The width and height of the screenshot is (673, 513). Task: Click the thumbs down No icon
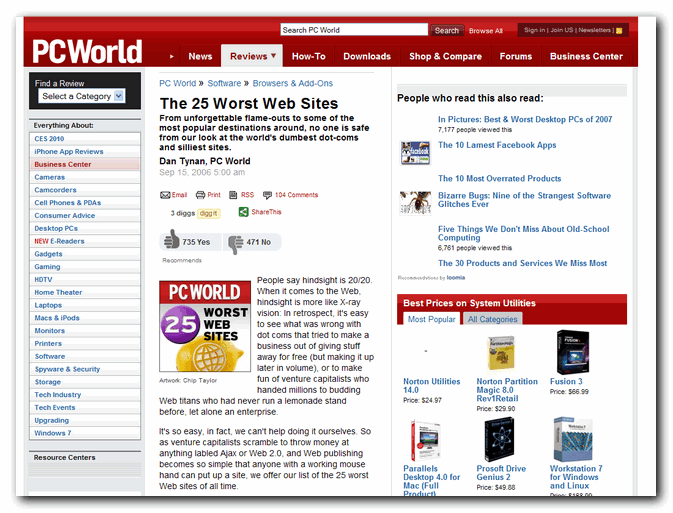(x=235, y=244)
